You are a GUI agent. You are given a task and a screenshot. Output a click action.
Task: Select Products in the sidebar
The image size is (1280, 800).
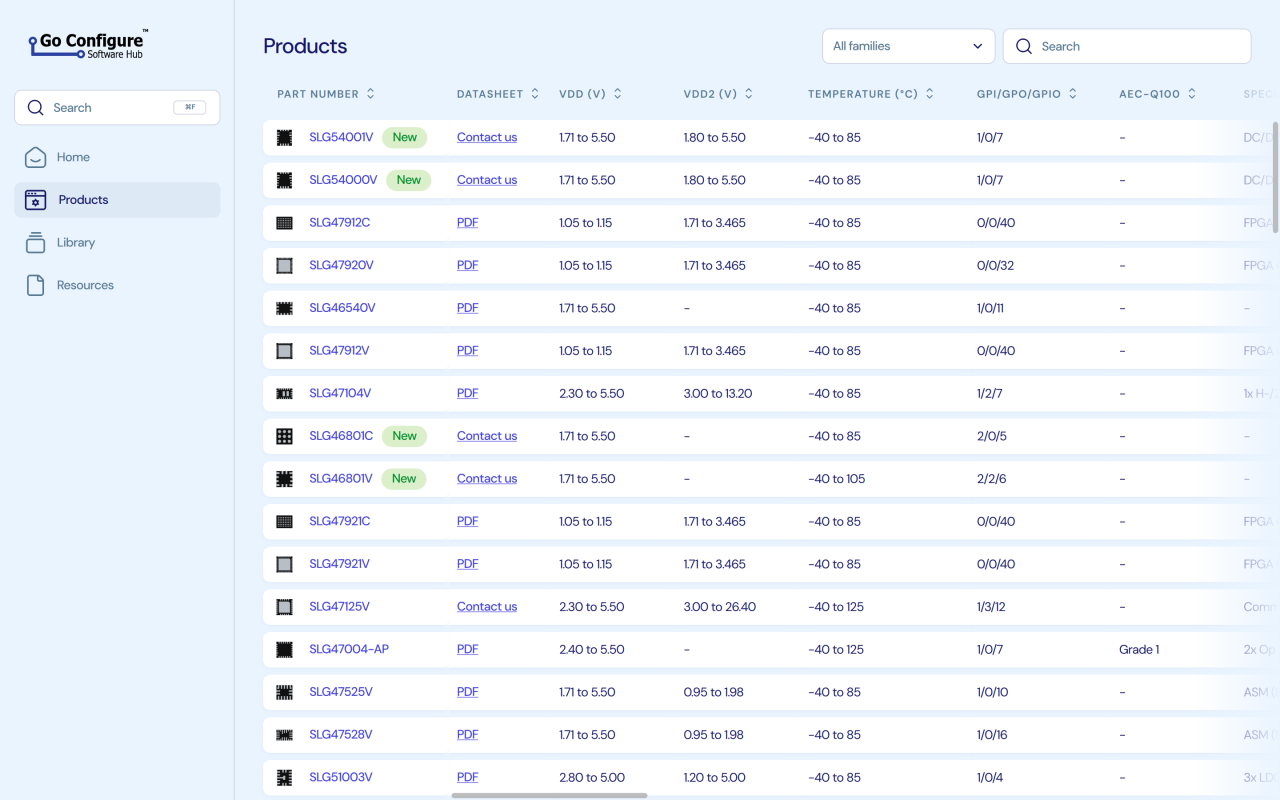tap(117, 200)
